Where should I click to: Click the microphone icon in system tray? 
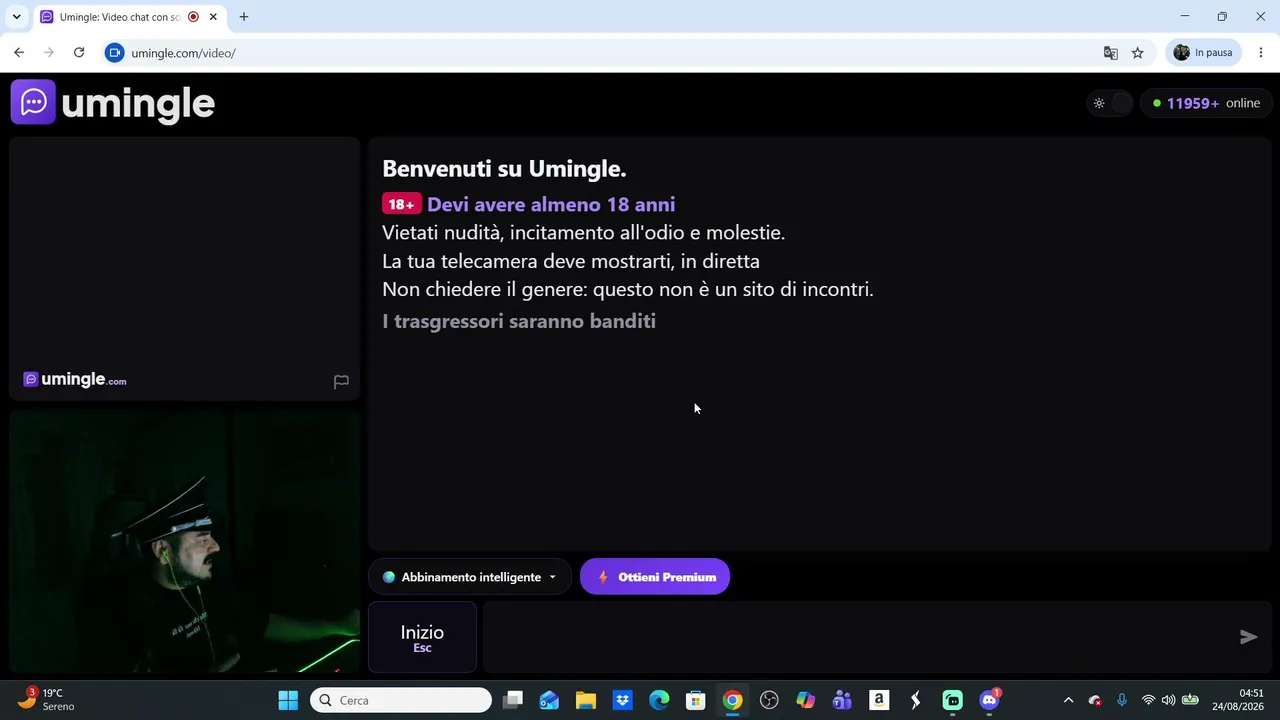click(x=1122, y=700)
